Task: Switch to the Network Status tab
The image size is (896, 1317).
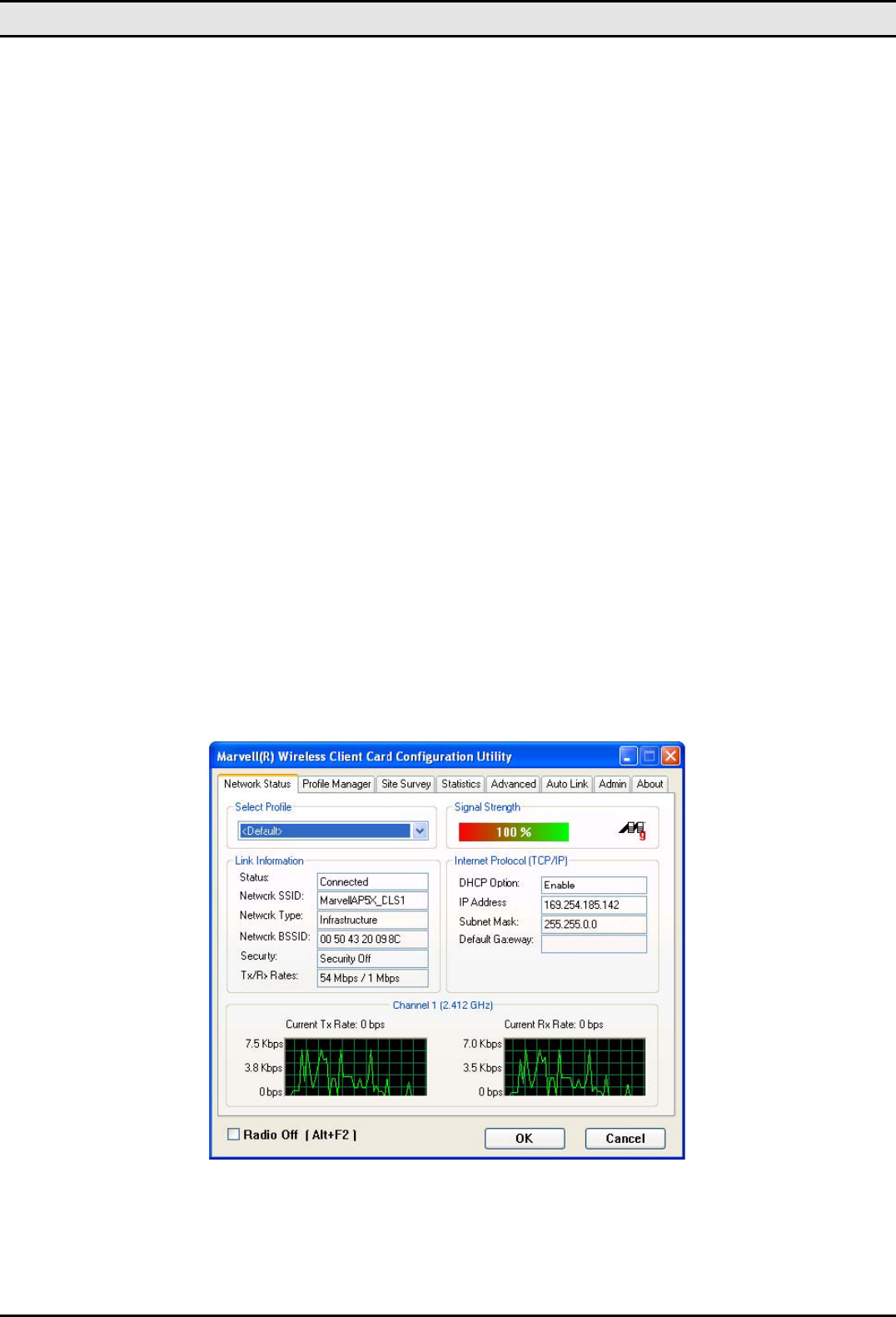Action: coord(257,784)
